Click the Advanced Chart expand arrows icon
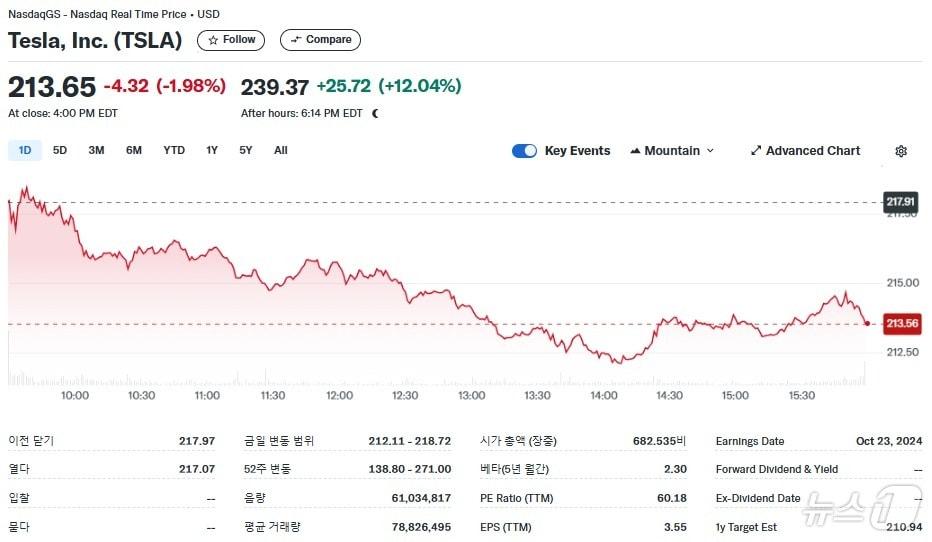This screenshot has height=542, width=932. (x=756, y=151)
